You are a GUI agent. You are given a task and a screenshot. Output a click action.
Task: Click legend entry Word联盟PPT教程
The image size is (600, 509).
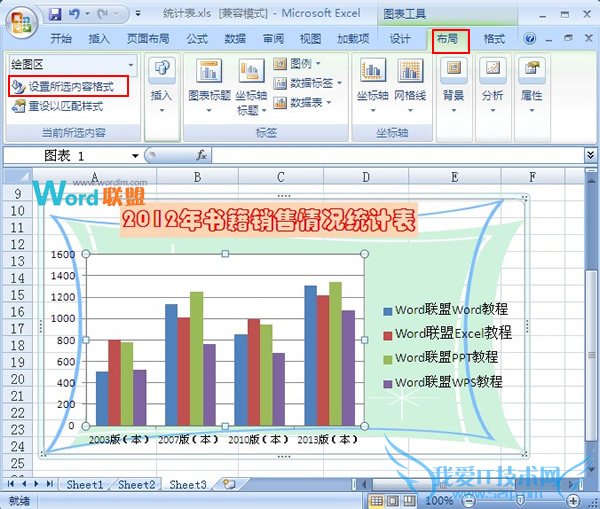coord(441,357)
